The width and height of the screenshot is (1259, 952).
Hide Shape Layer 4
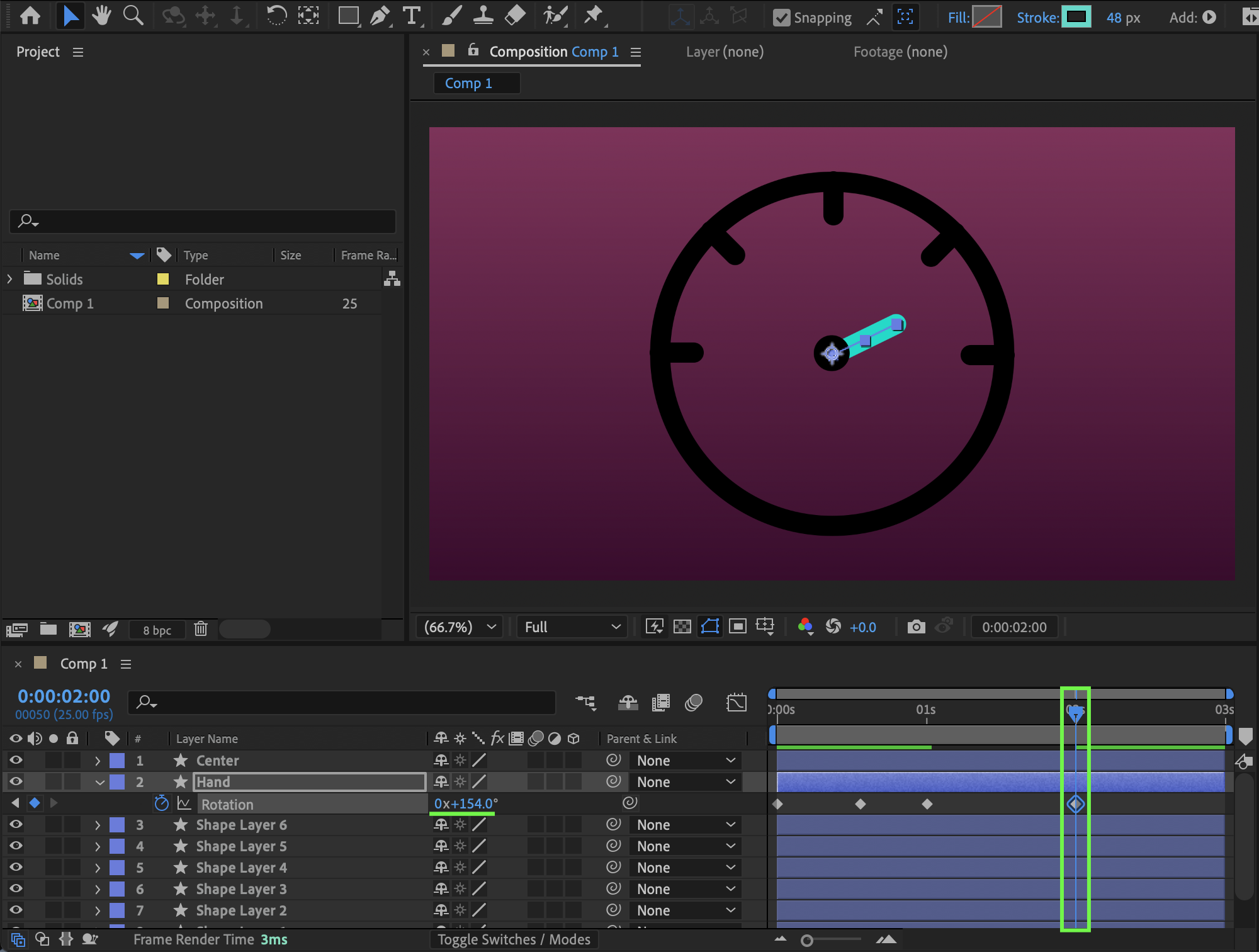[16, 867]
